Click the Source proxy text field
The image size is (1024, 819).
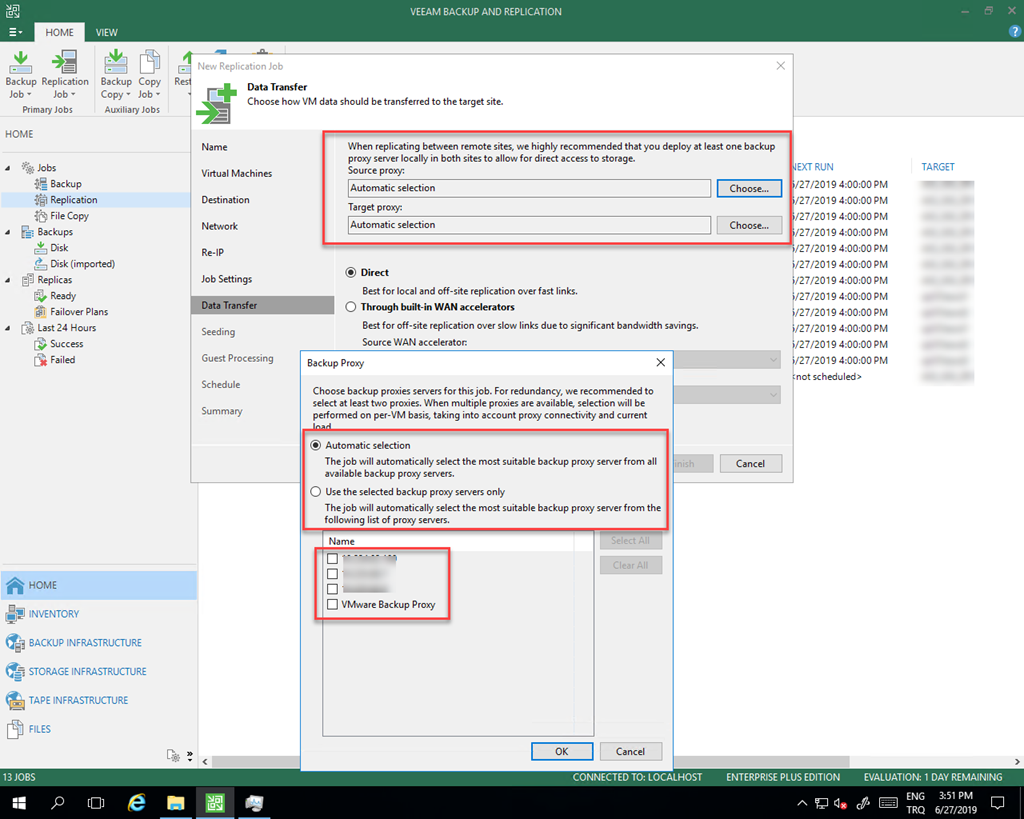click(529, 188)
